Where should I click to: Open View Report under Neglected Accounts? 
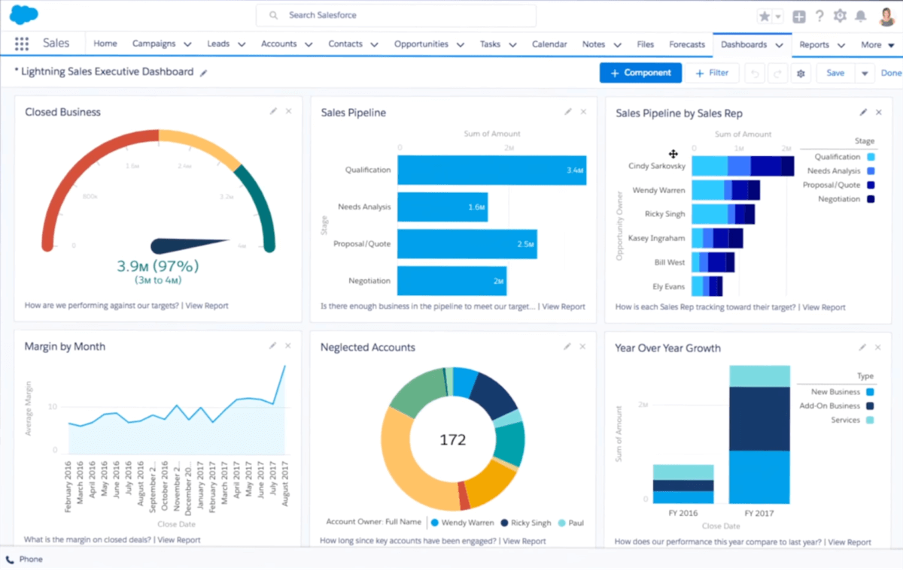click(x=524, y=541)
